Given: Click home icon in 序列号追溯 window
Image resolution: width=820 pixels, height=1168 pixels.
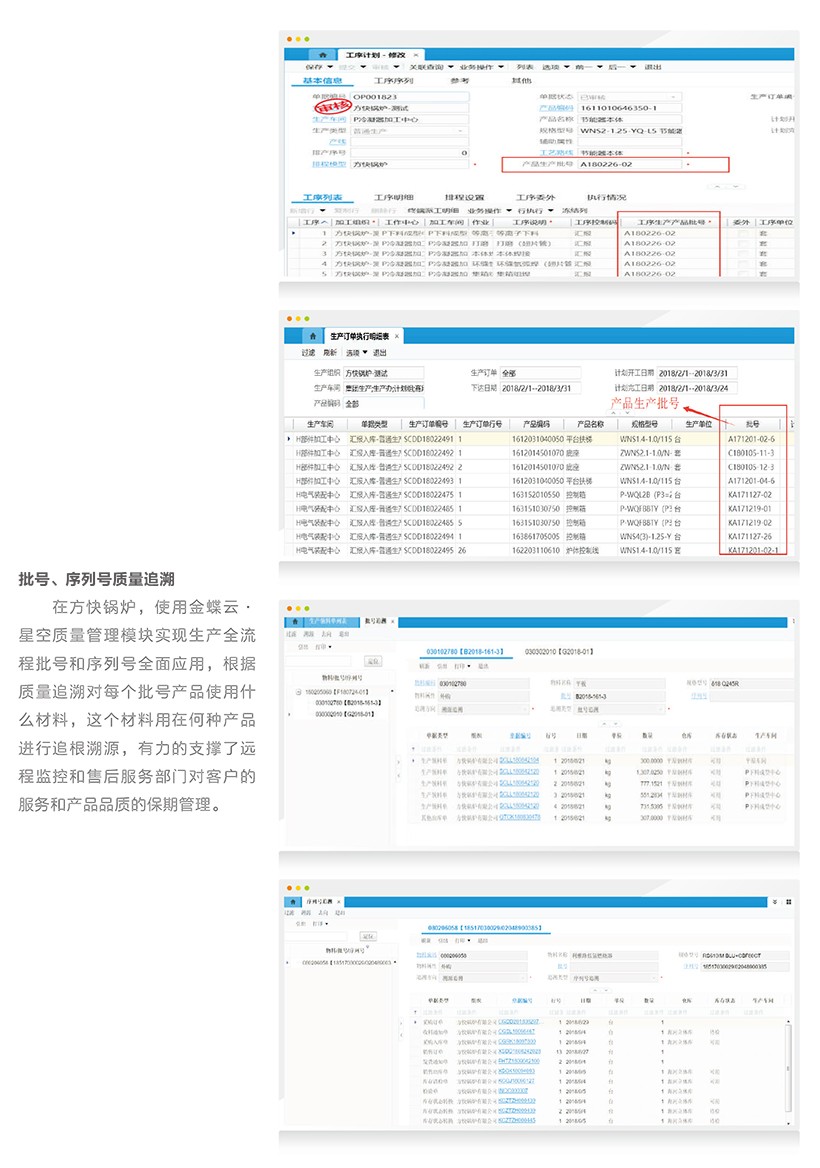Looking at the screenshot, I should 293,901.
